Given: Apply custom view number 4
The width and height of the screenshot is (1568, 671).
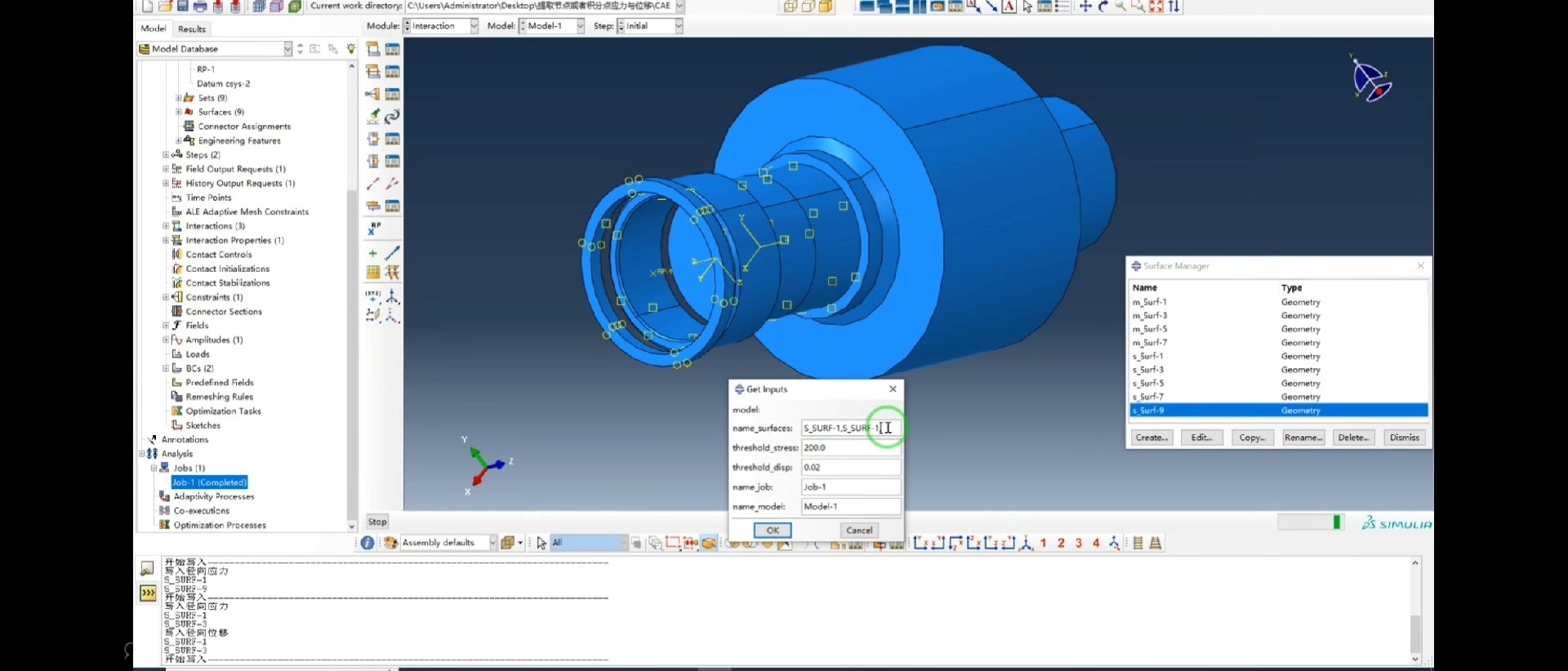Looking at the screenshot, I should 1097,543.
